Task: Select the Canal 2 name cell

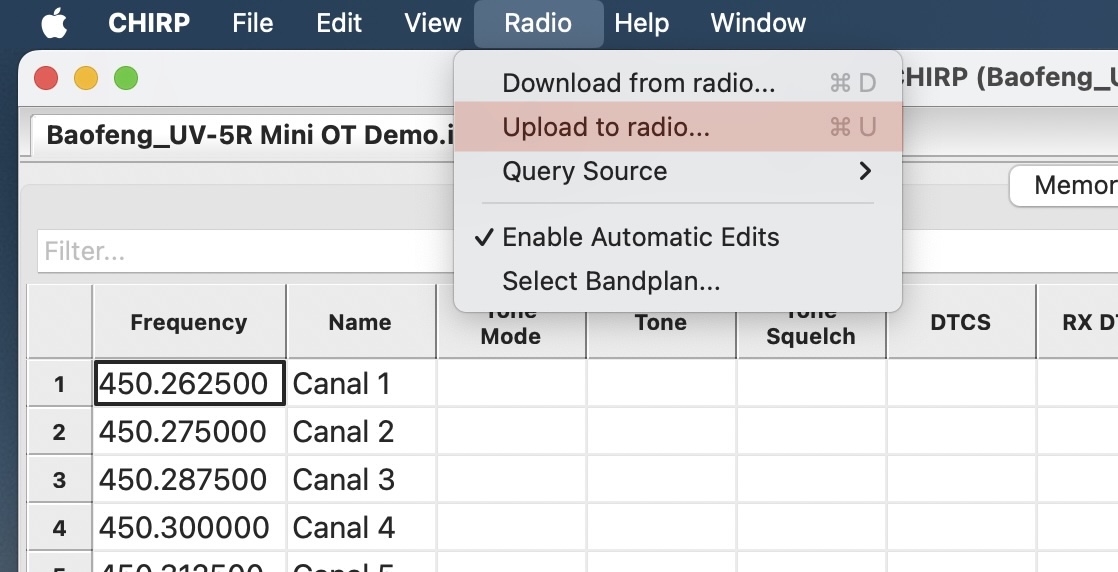Action: click(361, 431)
